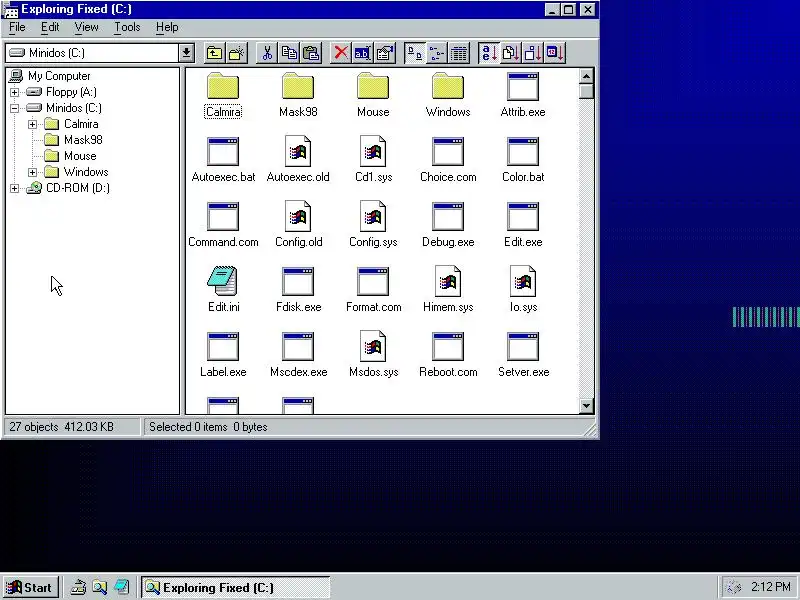
Task: Click the Format.com file name label
Action: [373, 307]
